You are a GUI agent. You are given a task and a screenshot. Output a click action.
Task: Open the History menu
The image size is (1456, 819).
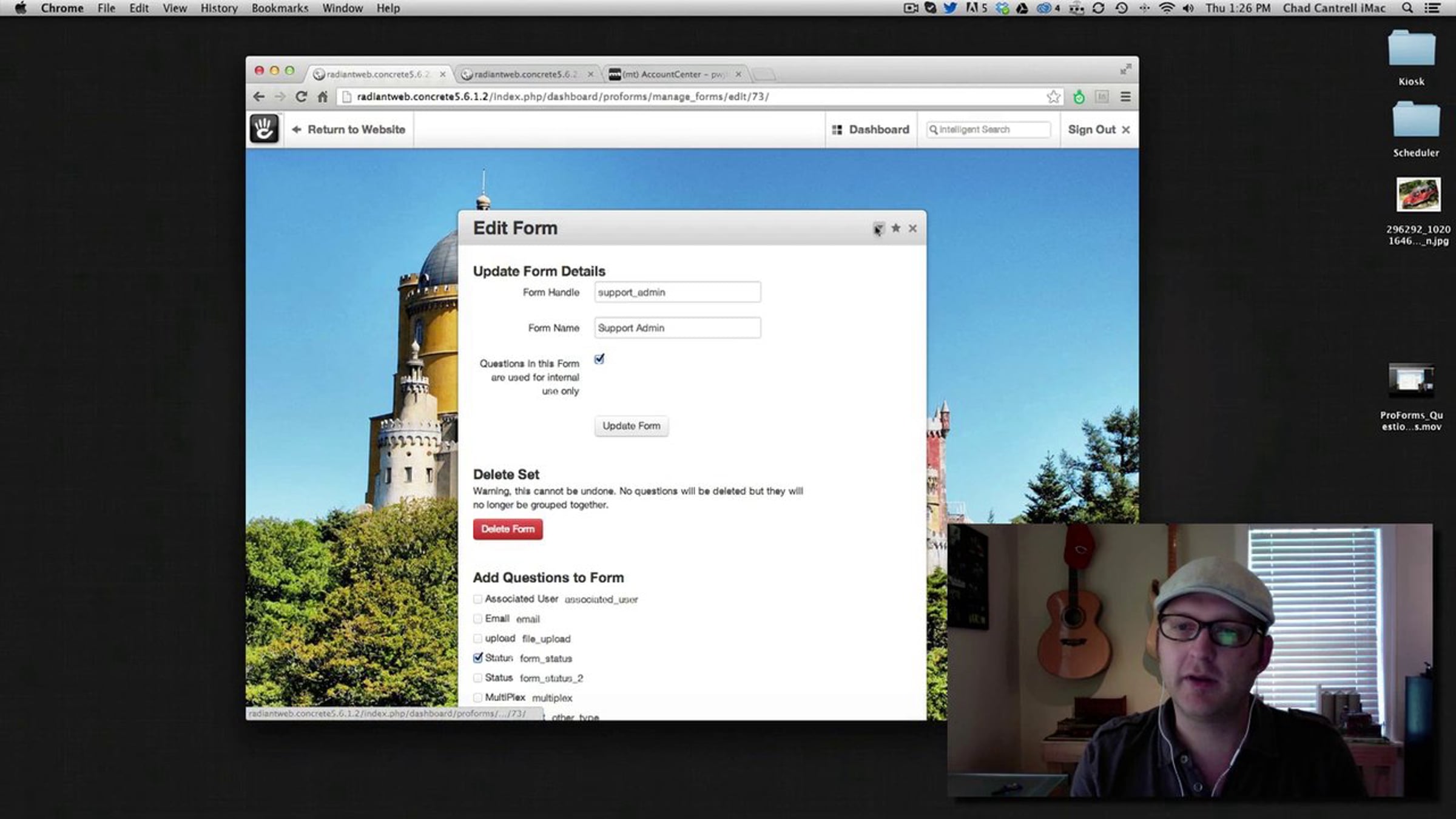tap(219, 8)
